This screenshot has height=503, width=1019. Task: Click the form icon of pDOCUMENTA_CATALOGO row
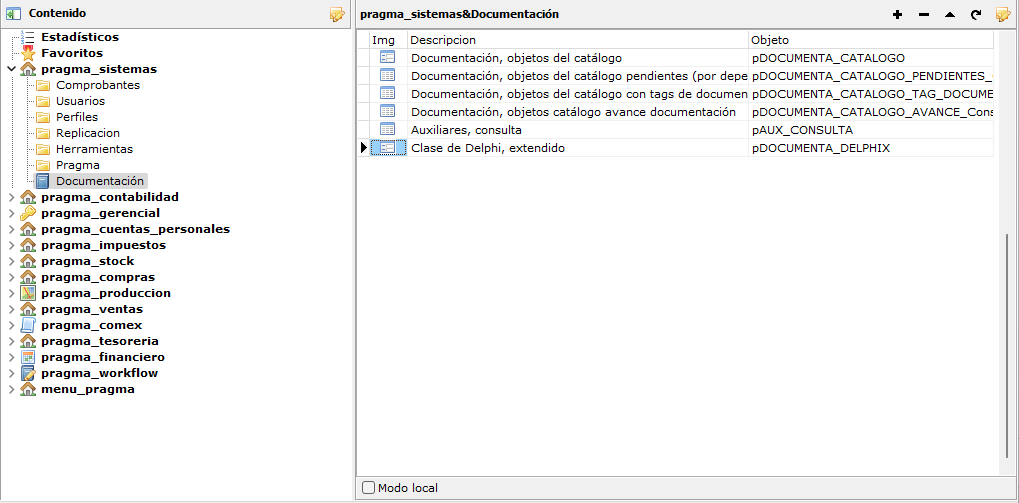[x=387, y=57]
